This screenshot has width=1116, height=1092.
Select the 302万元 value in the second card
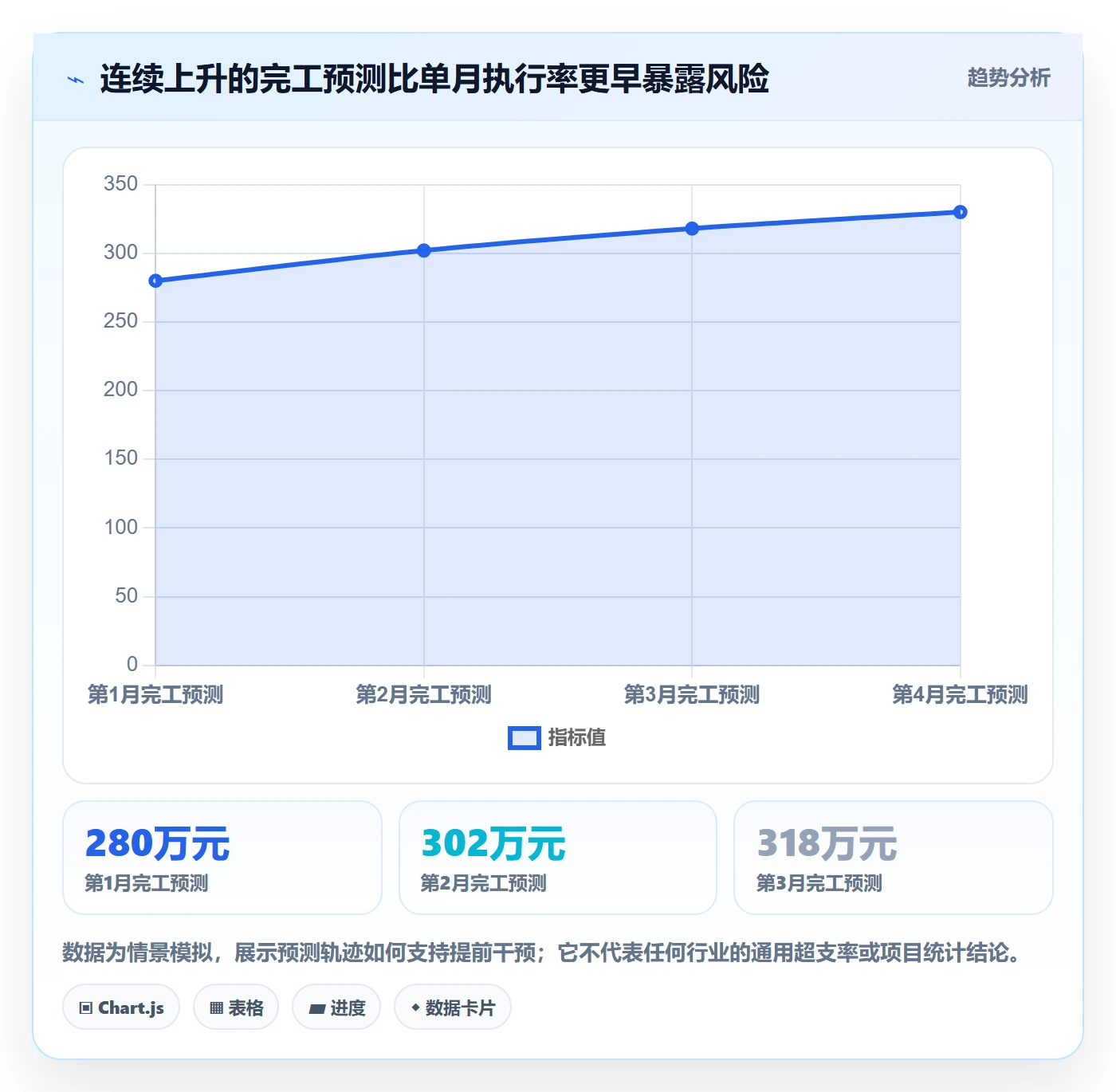[493, 843]
